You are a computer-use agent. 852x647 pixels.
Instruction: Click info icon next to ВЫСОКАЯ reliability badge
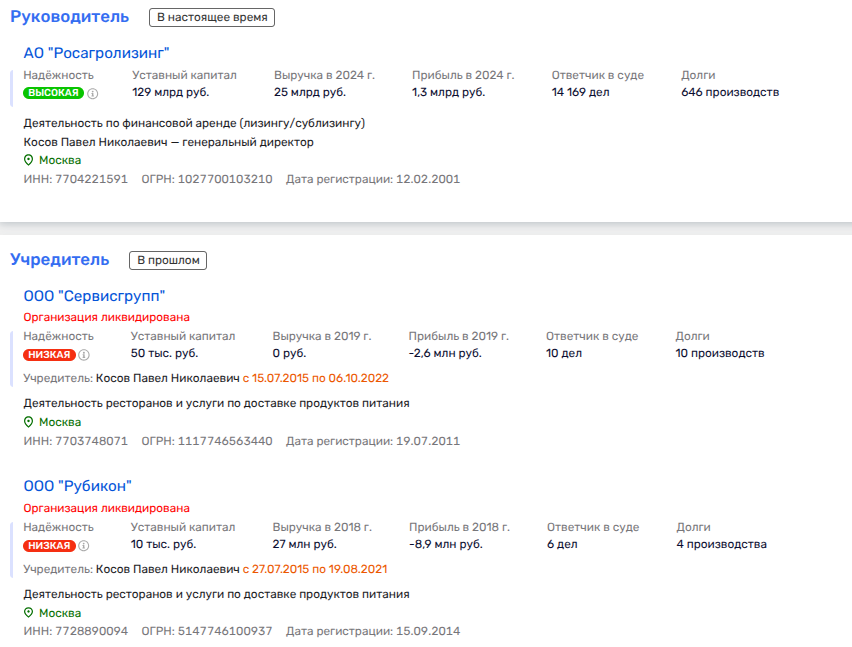coord(93,93)
